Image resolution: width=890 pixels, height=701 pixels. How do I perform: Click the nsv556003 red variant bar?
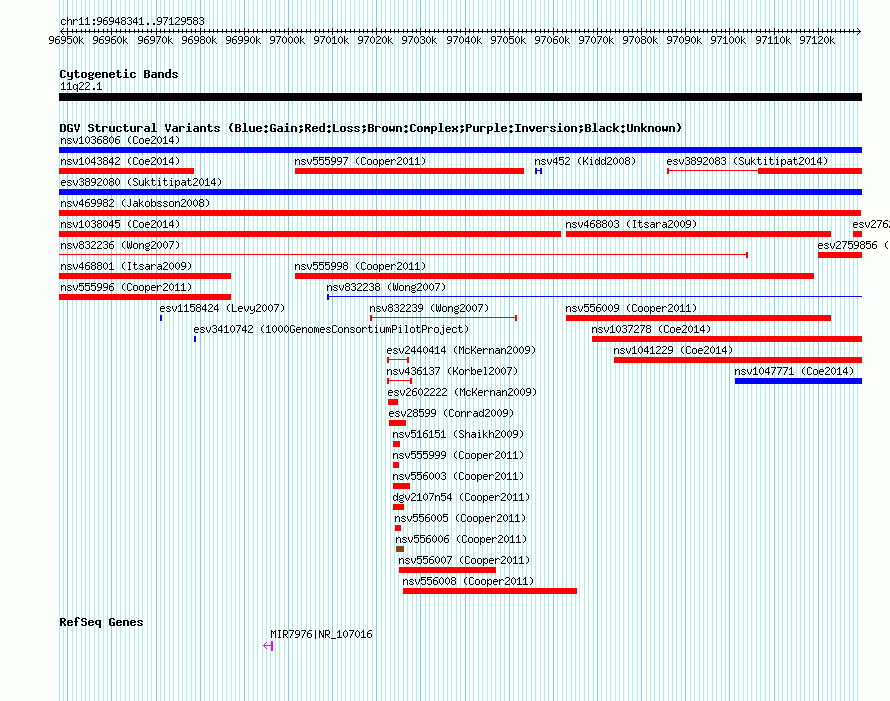pyautogui.click(x=401, y=486)
